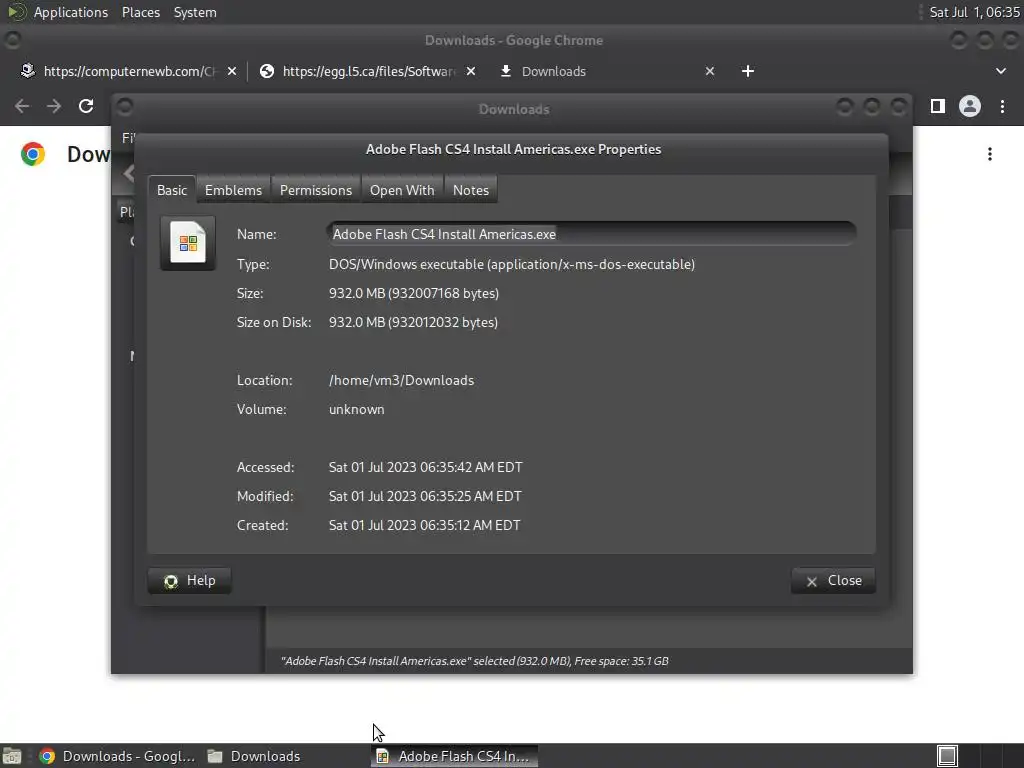Screen dimensions: 1024x768
Task: Open the Places menu
Action: [x=140, y=12]
